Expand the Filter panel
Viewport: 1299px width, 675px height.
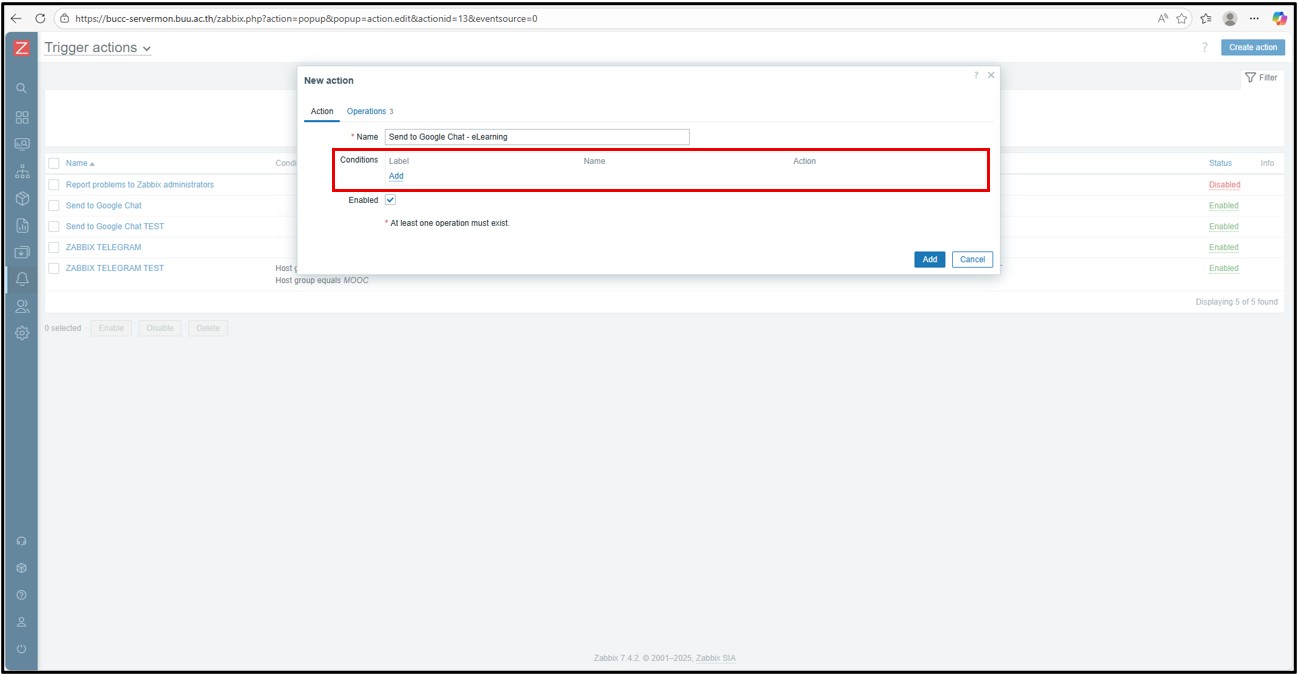coord(1261,77)
